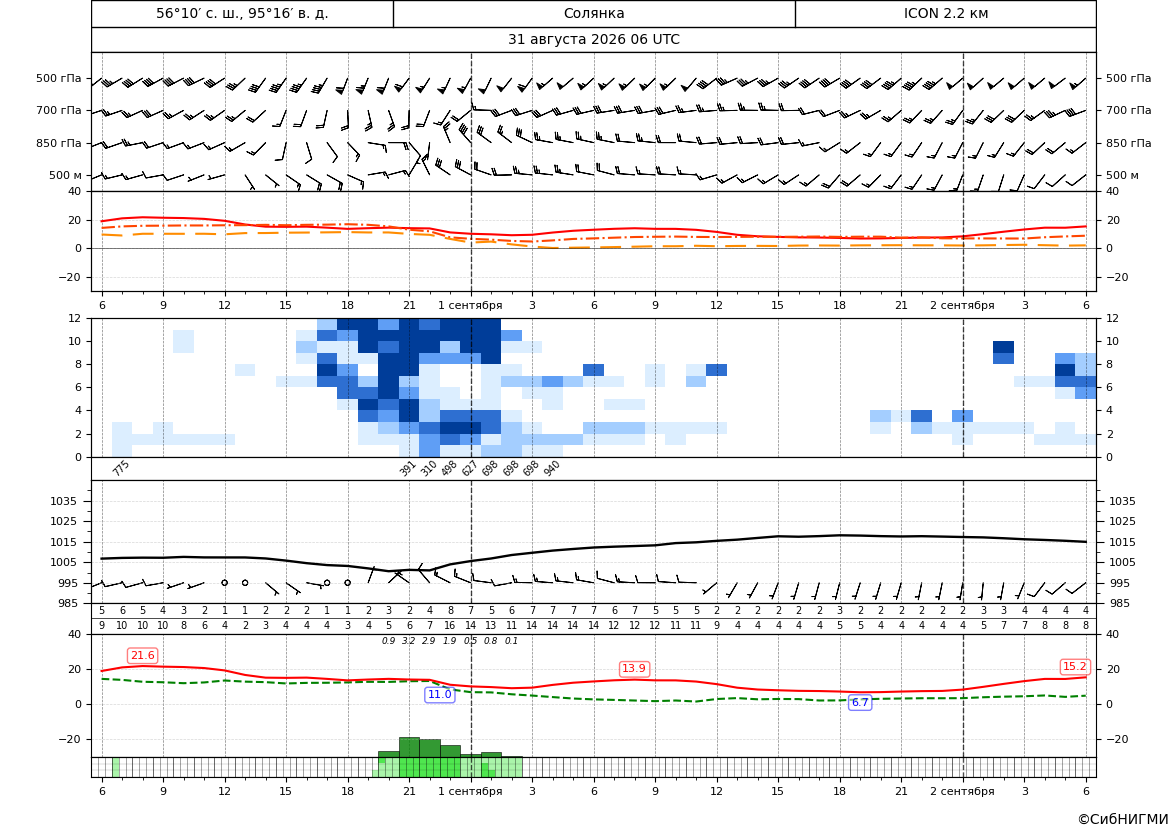Click the red 21.6 maximum temperature label
The image size is (1169, 827).
[142, 655]
